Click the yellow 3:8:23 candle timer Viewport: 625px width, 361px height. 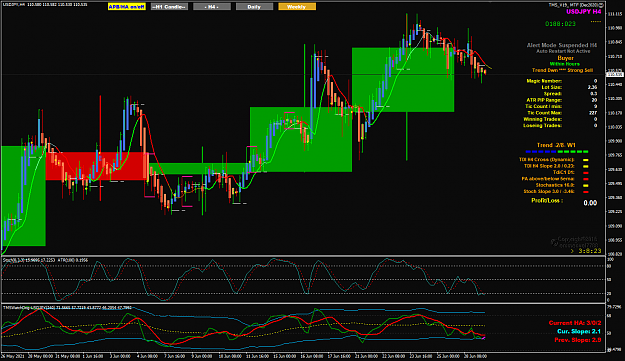click(590, 251)
